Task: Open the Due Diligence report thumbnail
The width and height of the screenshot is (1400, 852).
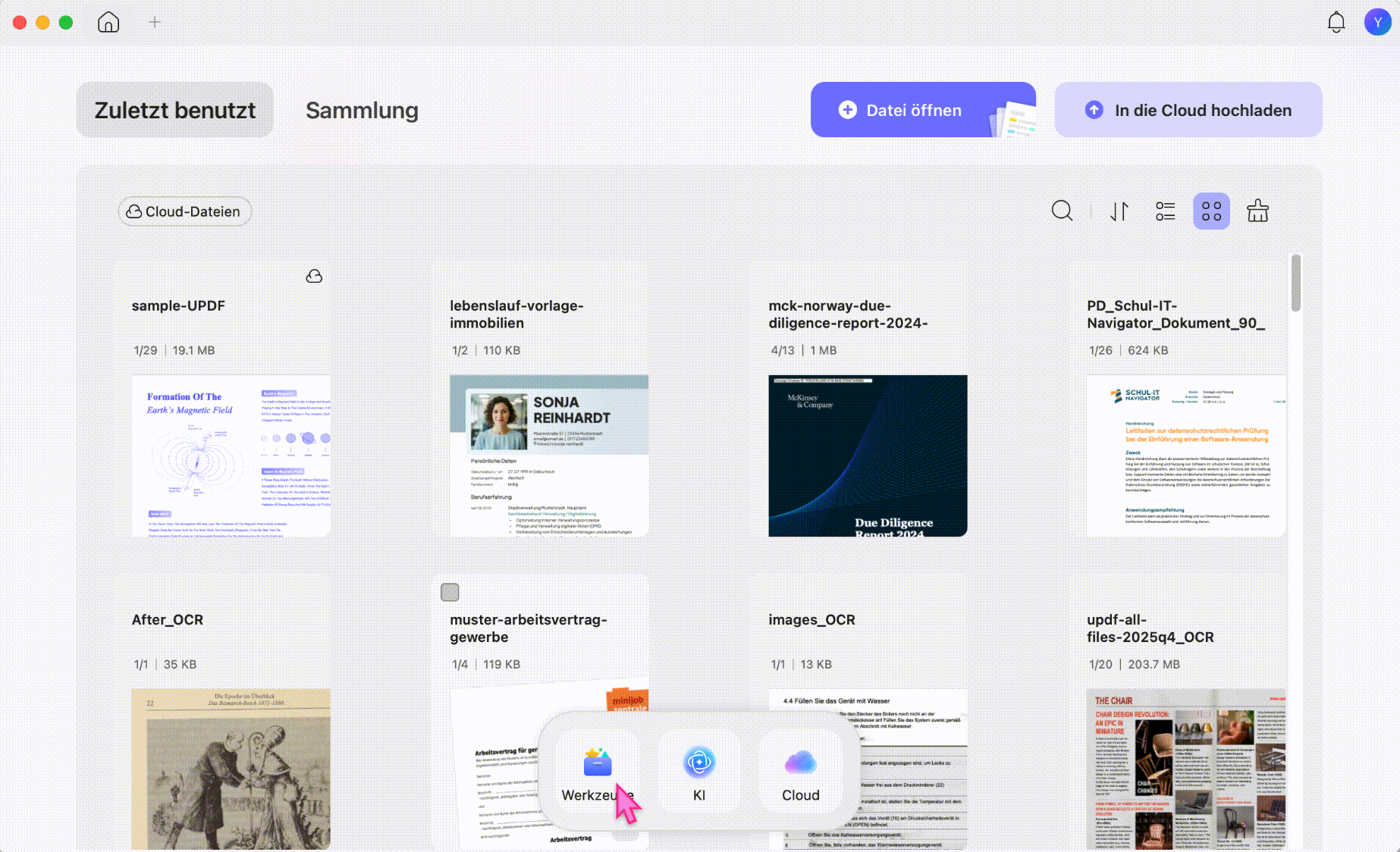Action: tap(868, 456)
